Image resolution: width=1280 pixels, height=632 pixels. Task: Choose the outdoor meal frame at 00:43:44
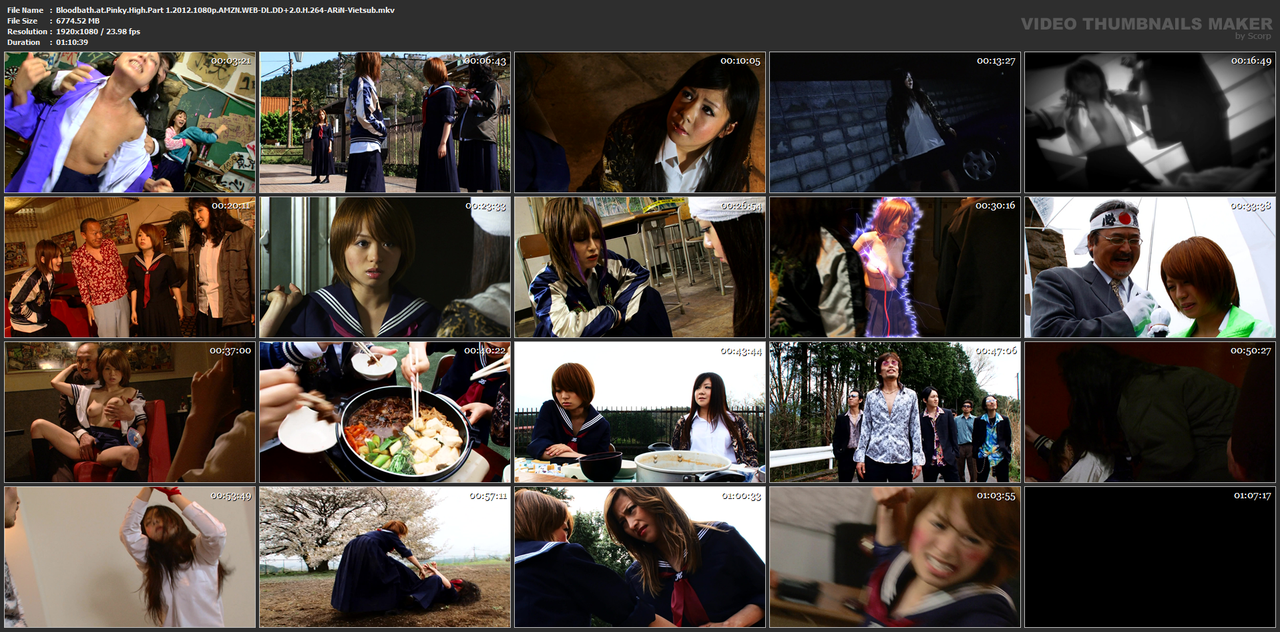tap(640, 412)
